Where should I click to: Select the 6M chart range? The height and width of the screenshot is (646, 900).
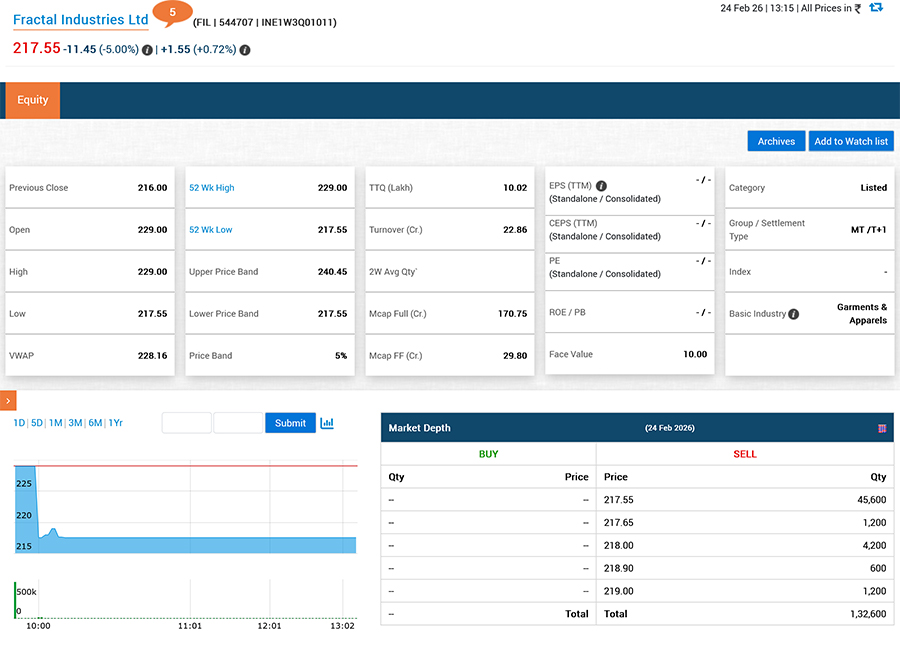tap(95, 423)
